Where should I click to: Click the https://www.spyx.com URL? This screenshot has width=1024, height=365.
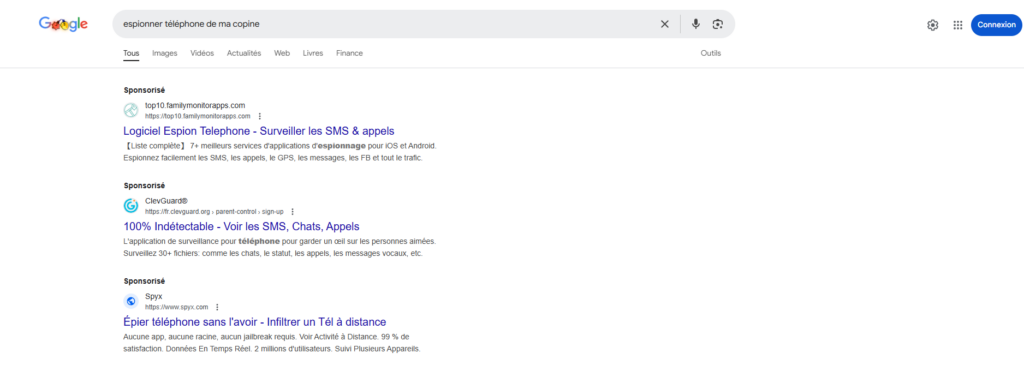point(176,307)
